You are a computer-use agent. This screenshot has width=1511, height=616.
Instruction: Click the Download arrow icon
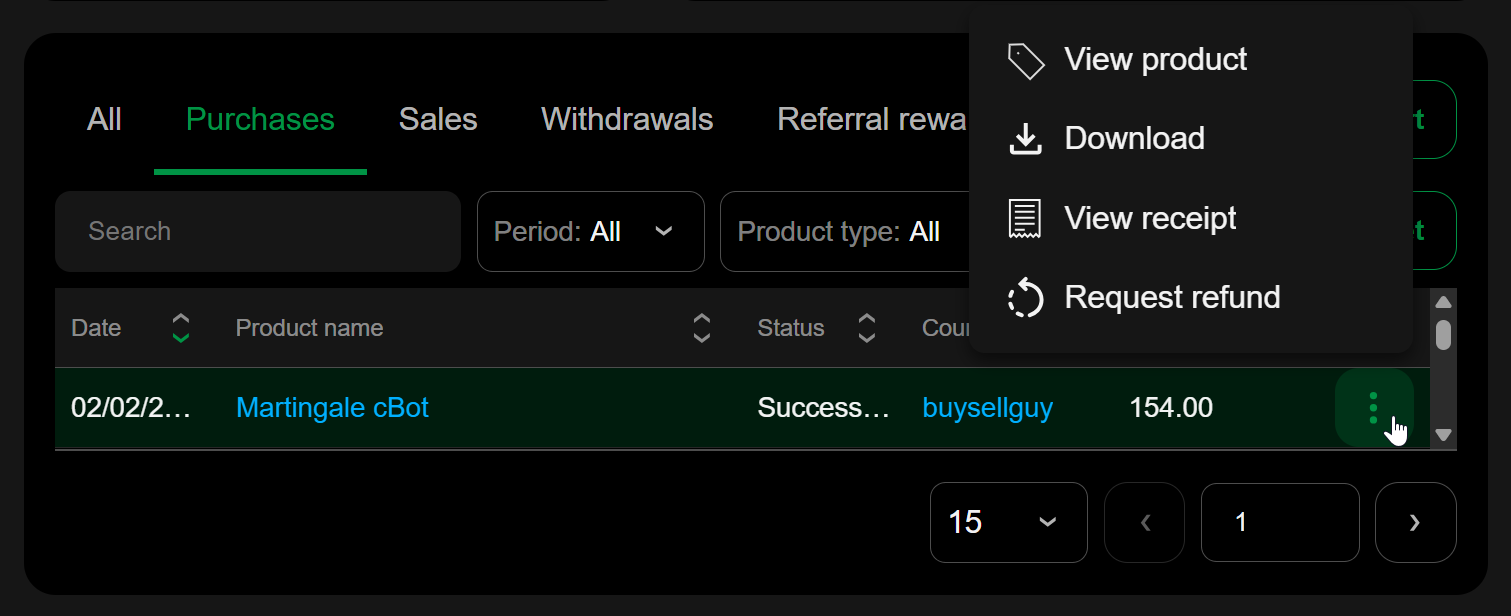[x=1026, y=139]
